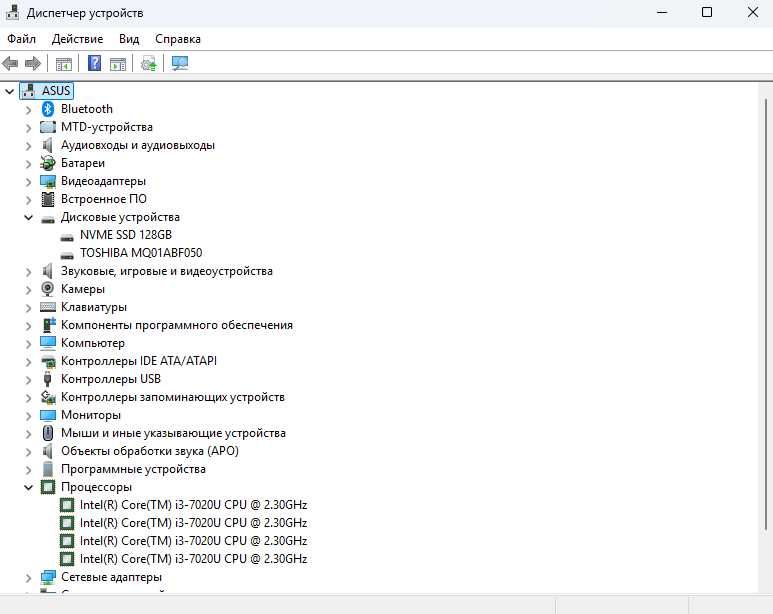The height and width of the screenshot is (614, 773).
Task: Click the Батареи battery icon
Action: click(x=48, y=163)
